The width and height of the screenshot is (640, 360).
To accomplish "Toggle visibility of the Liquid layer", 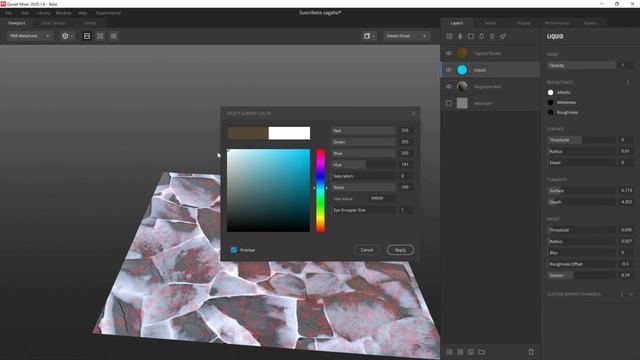I will point(449,70).
